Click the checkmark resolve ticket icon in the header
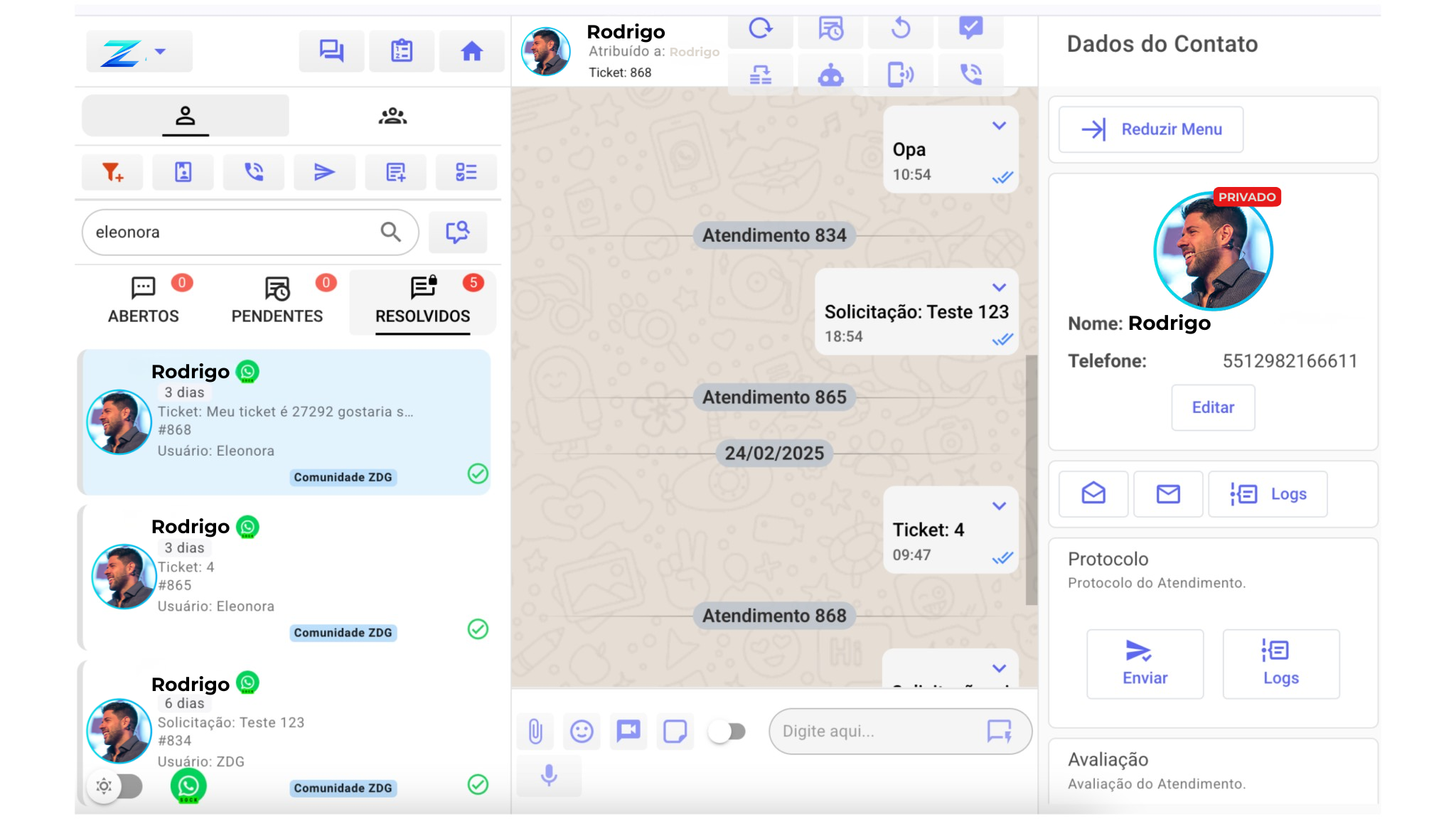1456x819 pixels. tap(970, 28)
